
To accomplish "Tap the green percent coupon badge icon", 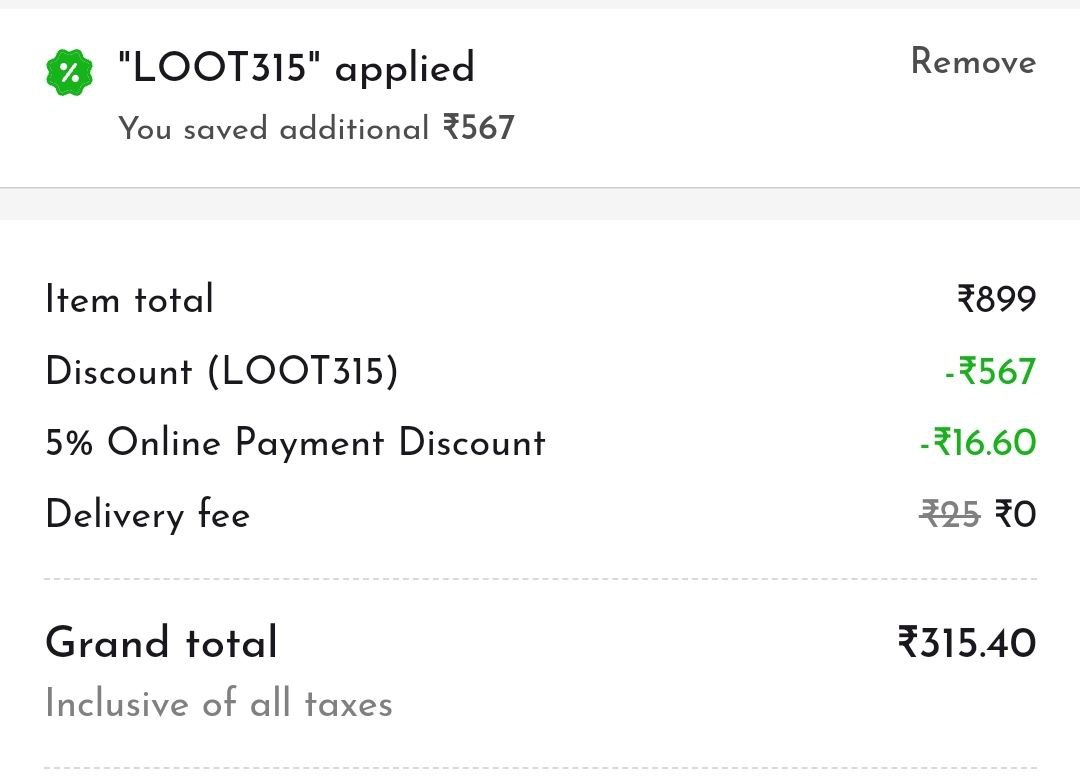I will tap(69, 72).
